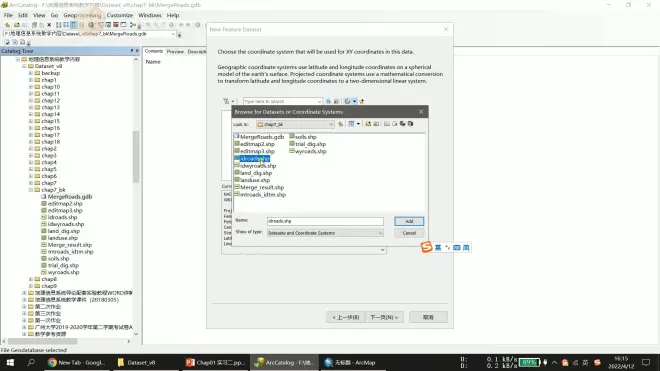The image size is (660, 371).
Task: Select wyroads.shp in browse list
Action: [308, 151]
